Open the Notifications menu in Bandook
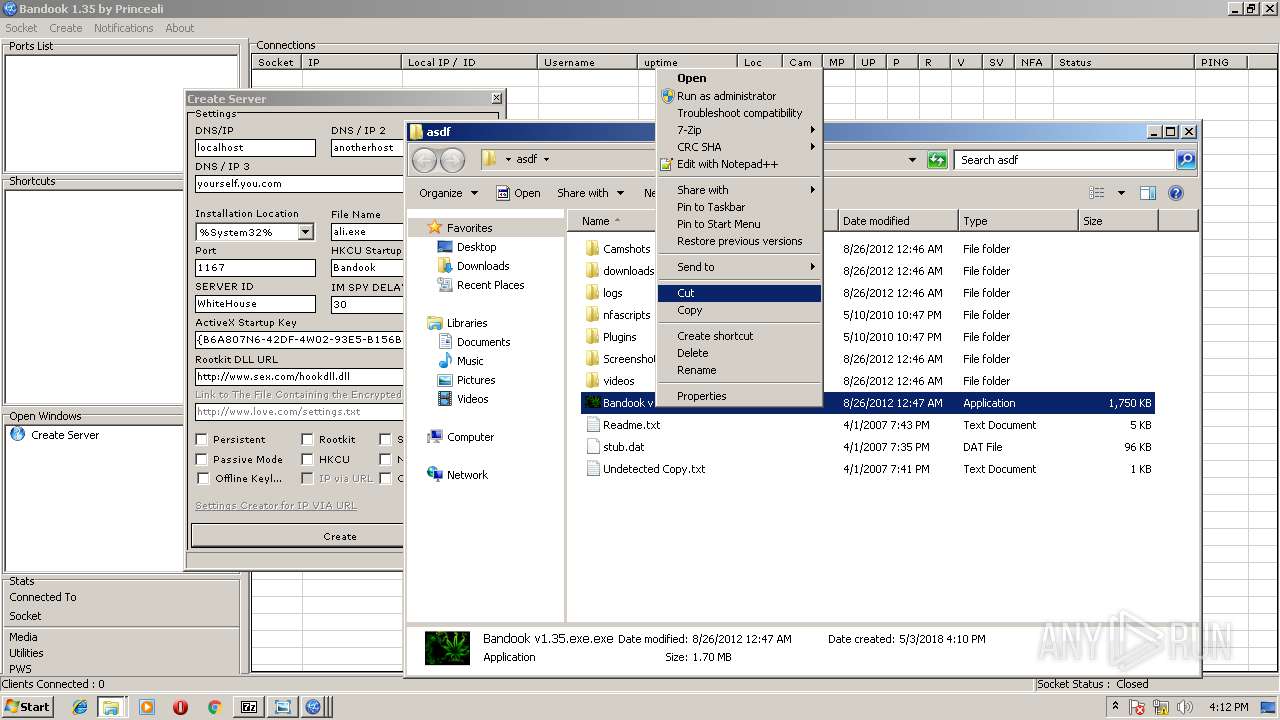 click(124, 28)
